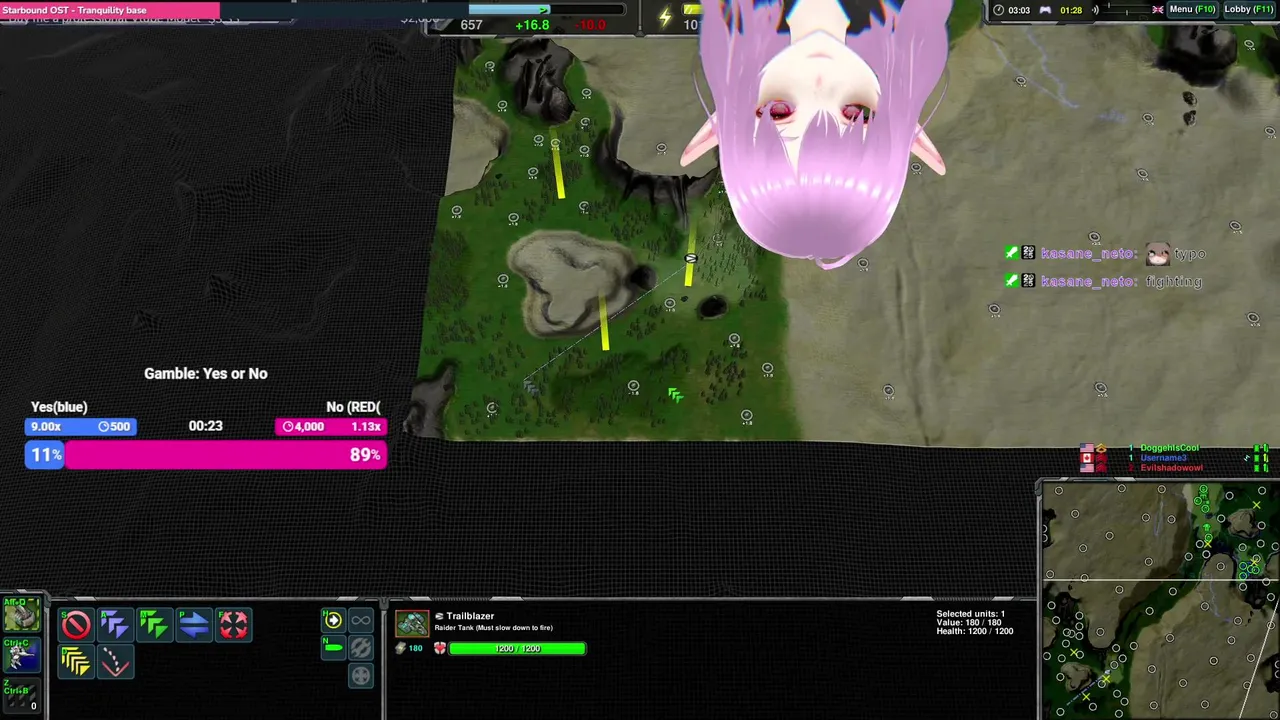
Task: Click the speaker volume icon
Action: [1095, 10]
